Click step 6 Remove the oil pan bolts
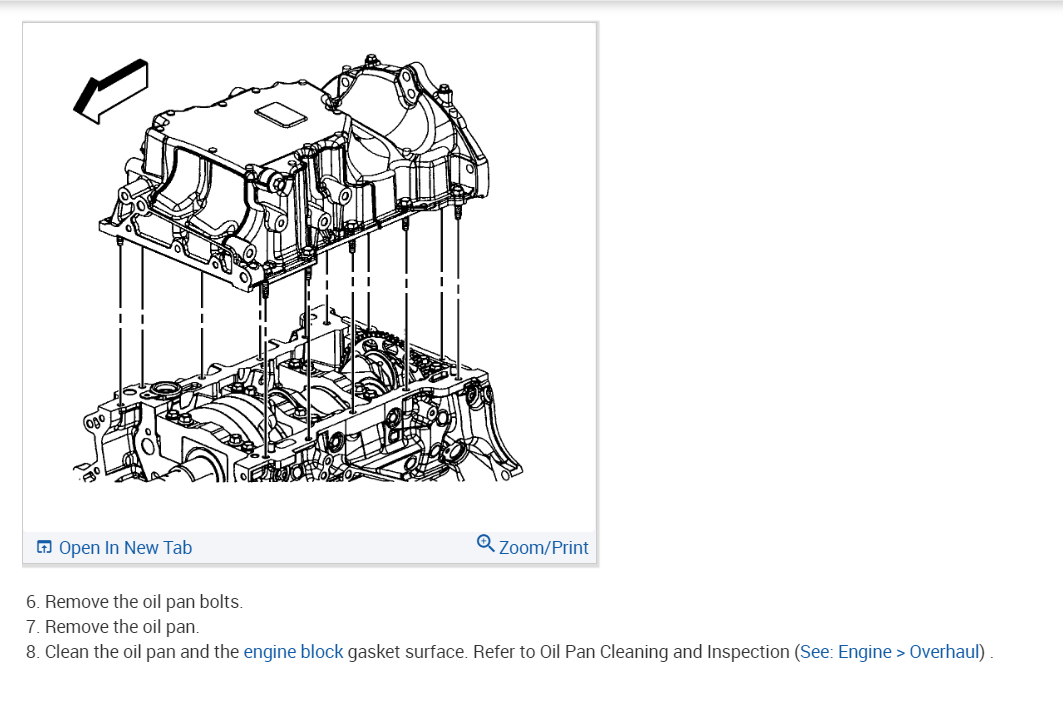 point(134,602)
